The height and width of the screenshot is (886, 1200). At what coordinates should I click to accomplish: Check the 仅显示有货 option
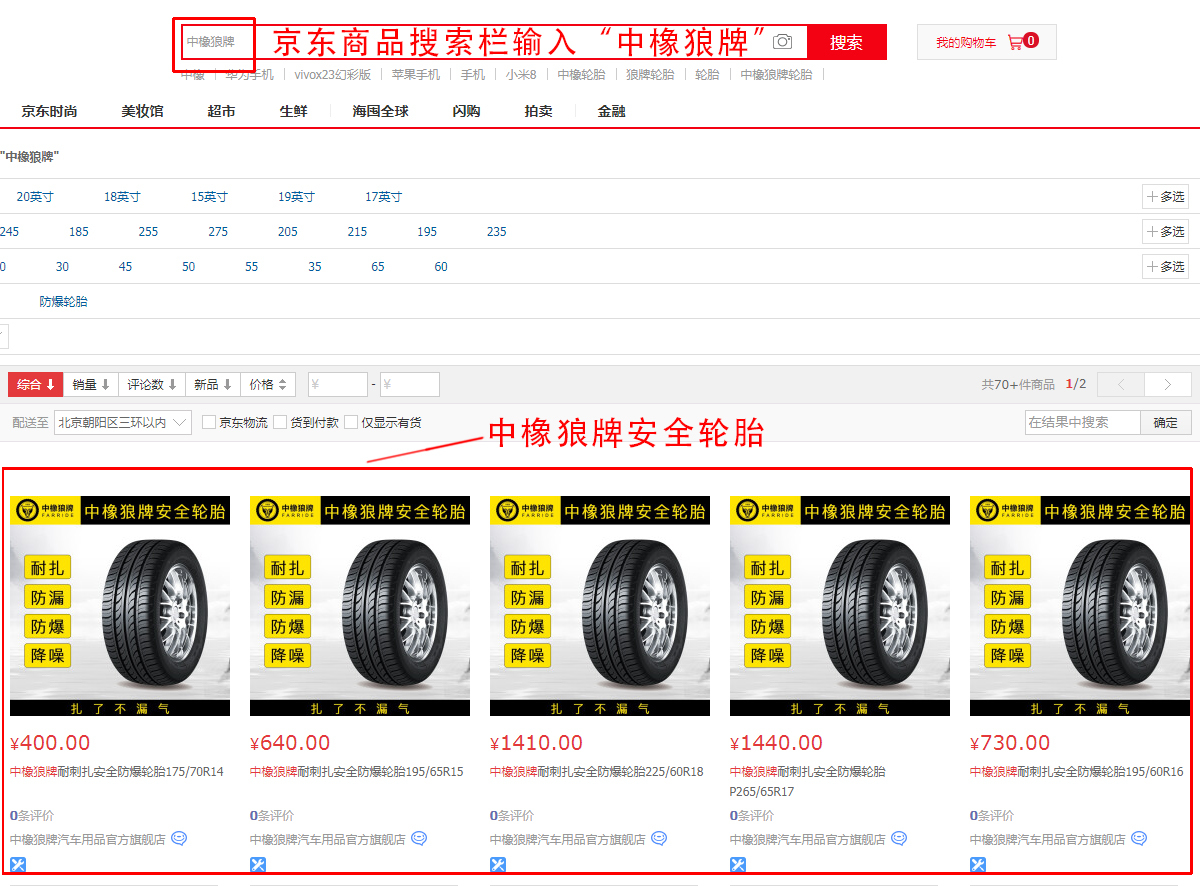pyautogui.click(x=351, y=422)
